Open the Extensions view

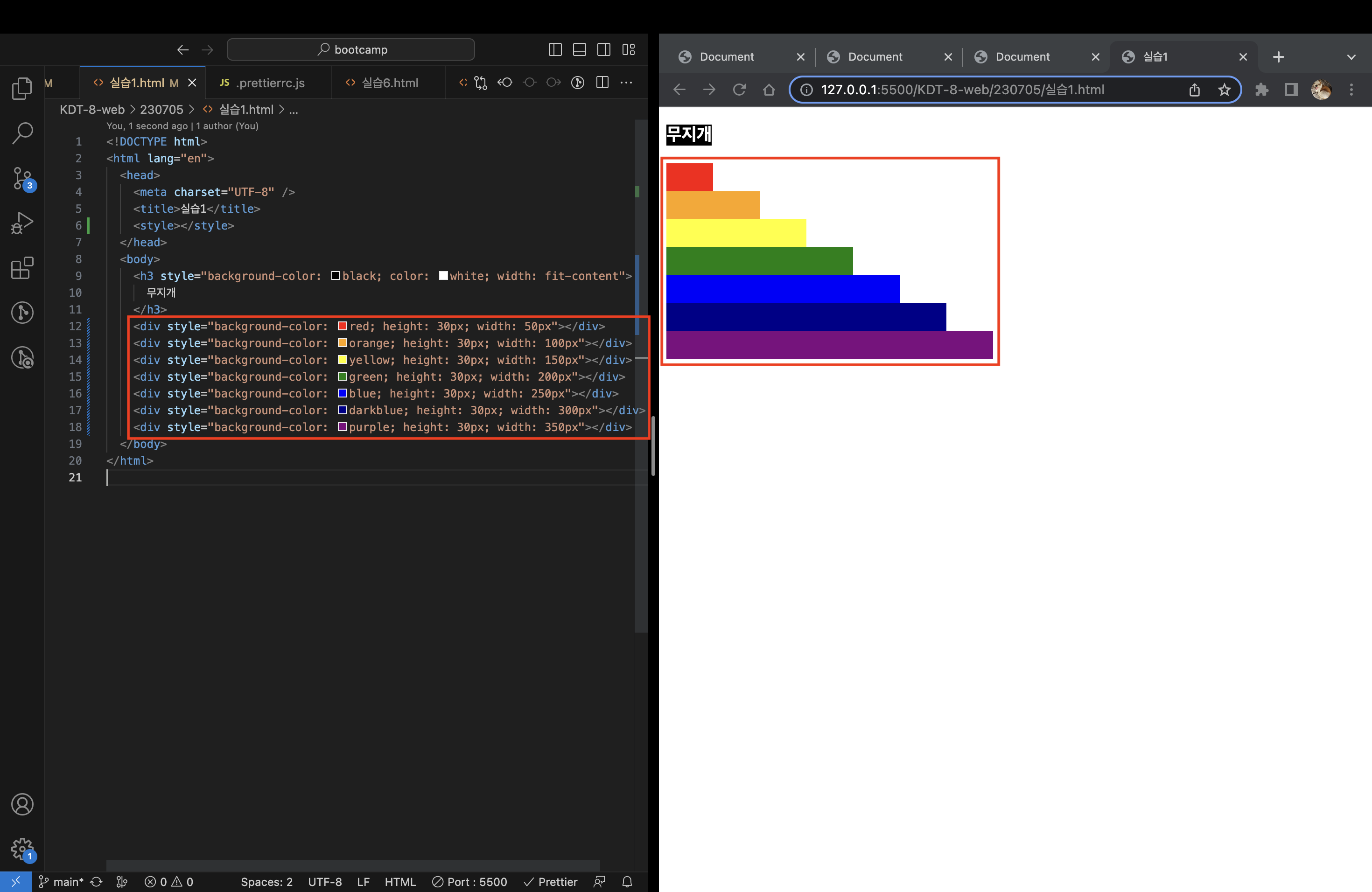[x=22, y=268]
